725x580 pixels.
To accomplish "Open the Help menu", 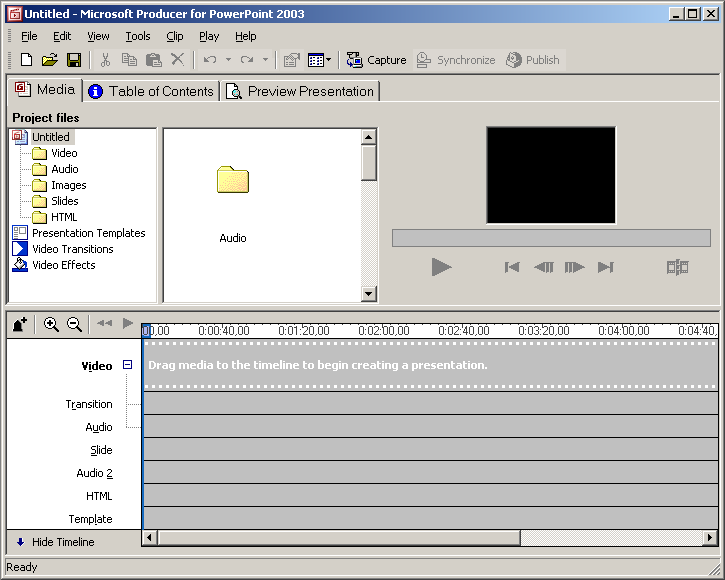I will tap(246, 36).
